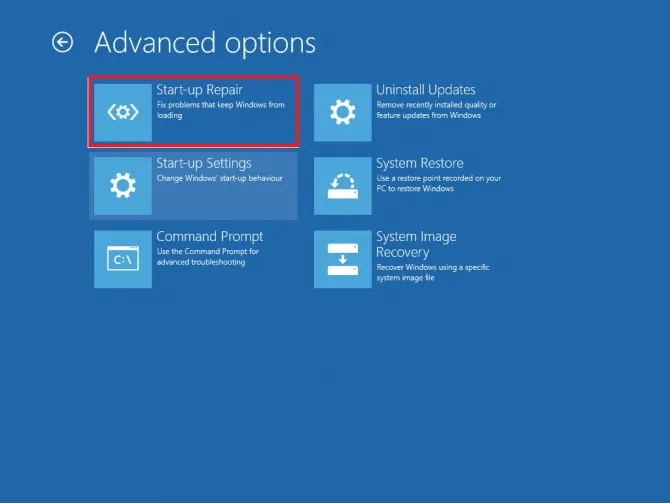
Task: Click the Advanced options heading
Action: (x=205, y=43)
